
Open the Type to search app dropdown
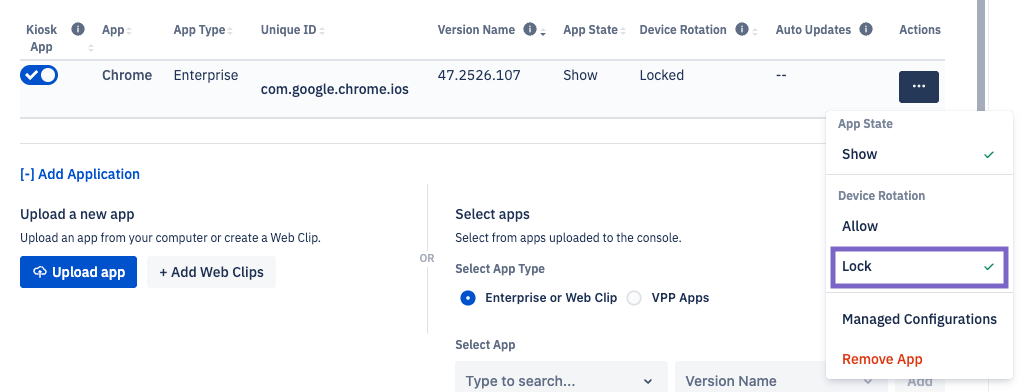pos(561,380)
